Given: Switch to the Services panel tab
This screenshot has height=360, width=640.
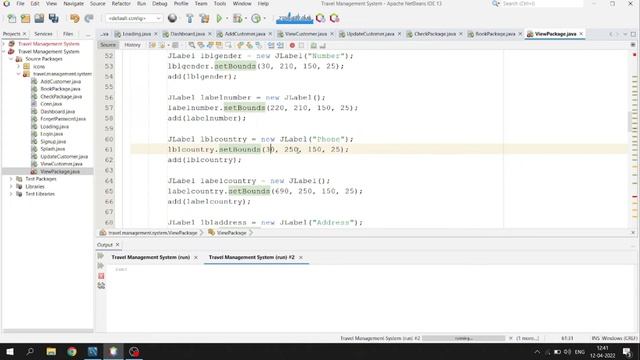Looking at the screenshot, I should tap(43, 34).
